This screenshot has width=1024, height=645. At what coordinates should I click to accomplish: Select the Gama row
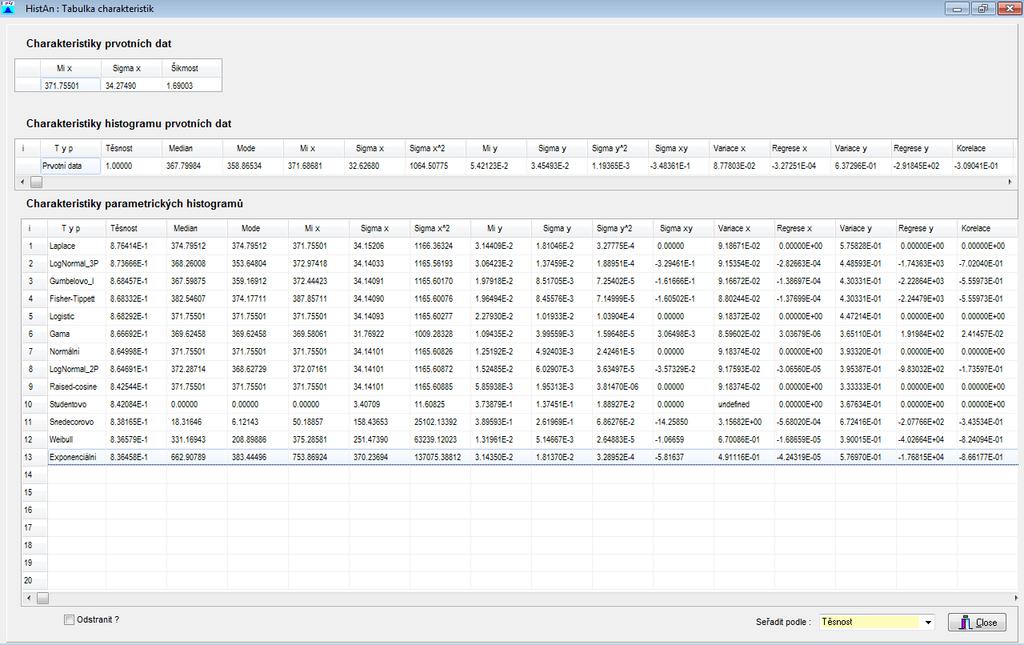tap(520, 334)
